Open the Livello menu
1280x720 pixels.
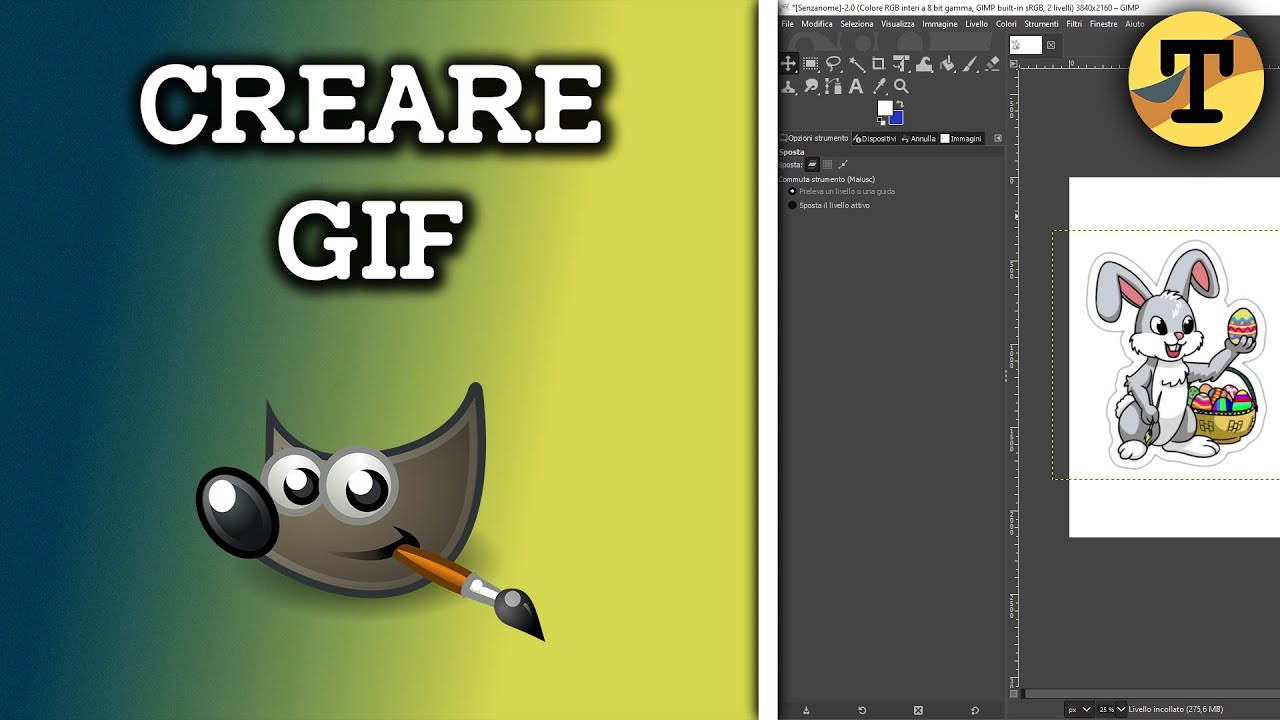976,24
